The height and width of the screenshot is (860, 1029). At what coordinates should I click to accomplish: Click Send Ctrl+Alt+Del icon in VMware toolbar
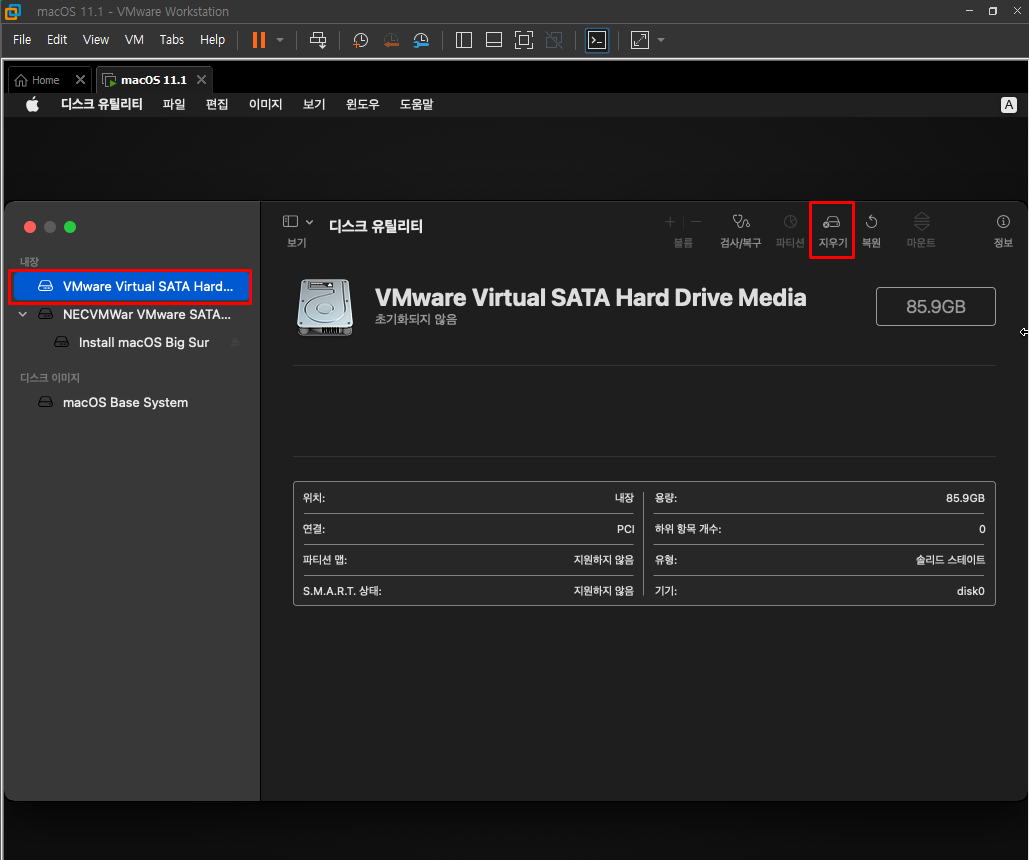(318, 40)
